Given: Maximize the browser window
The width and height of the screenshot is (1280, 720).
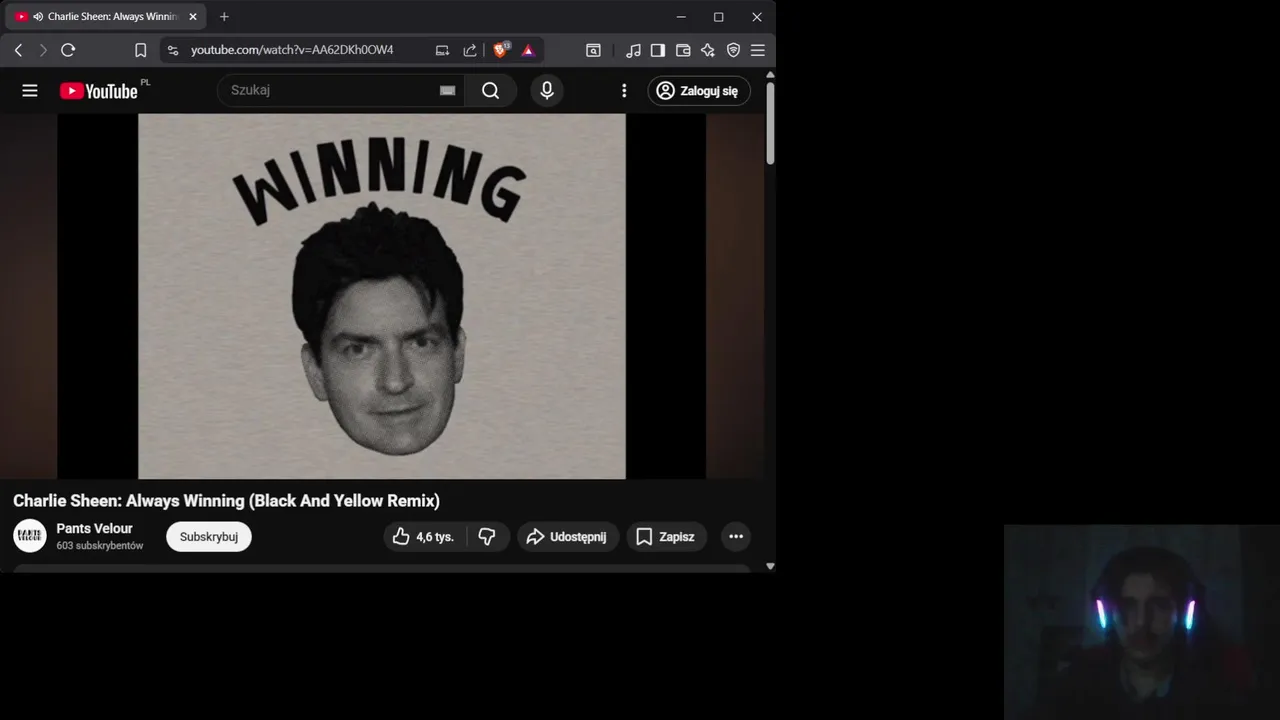Looking at the screenshot, I should 718,17.
